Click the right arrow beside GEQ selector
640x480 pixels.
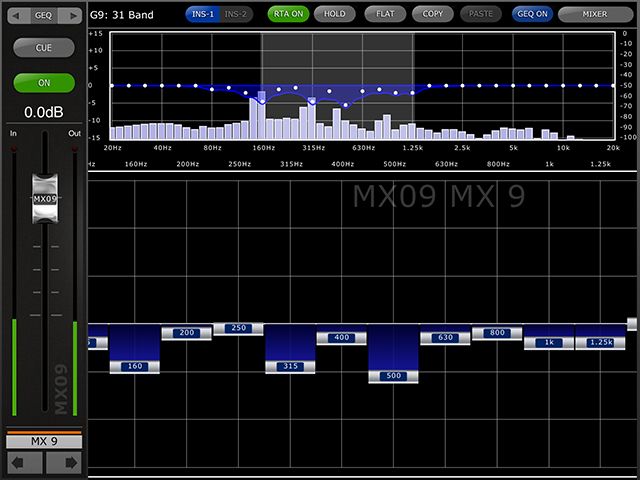coord(70,16)
